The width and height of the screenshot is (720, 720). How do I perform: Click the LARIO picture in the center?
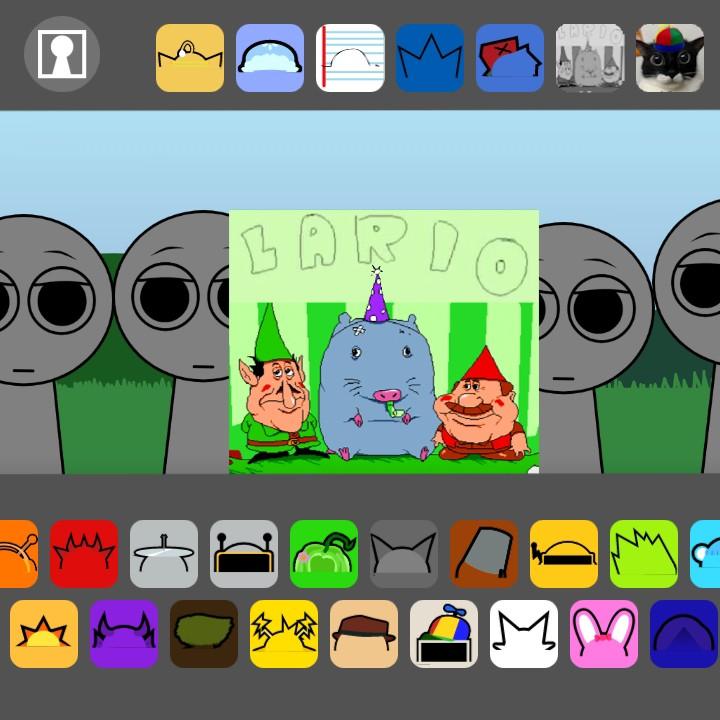click(x=384, y=341)
